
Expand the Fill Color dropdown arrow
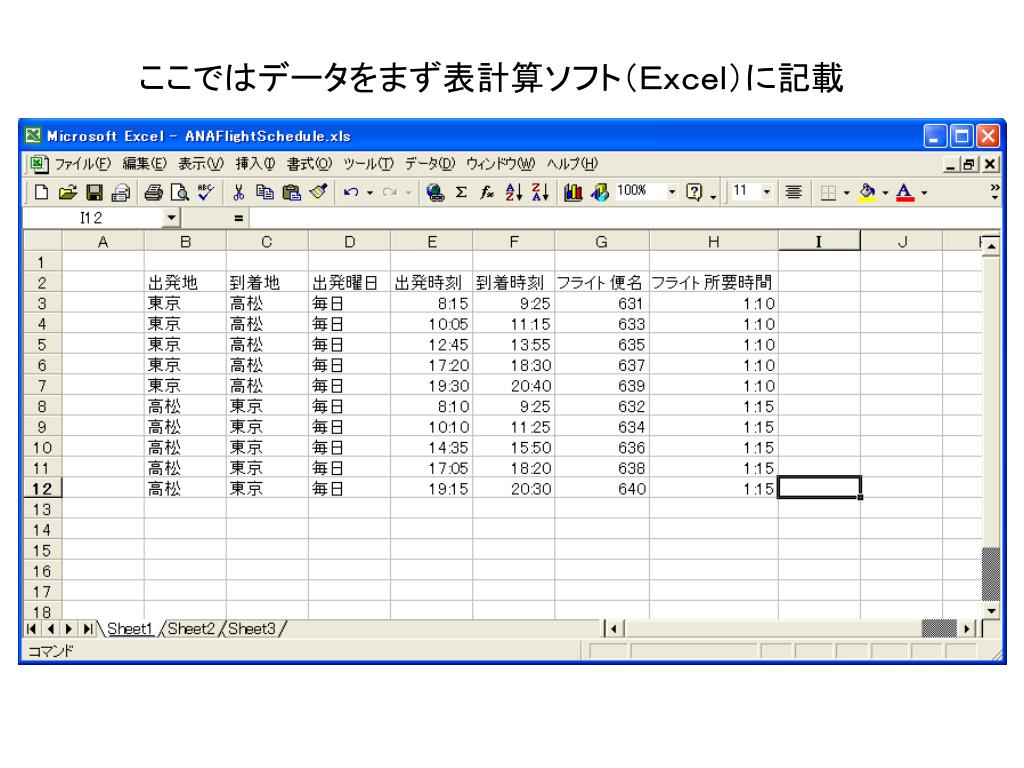[886, 193]
